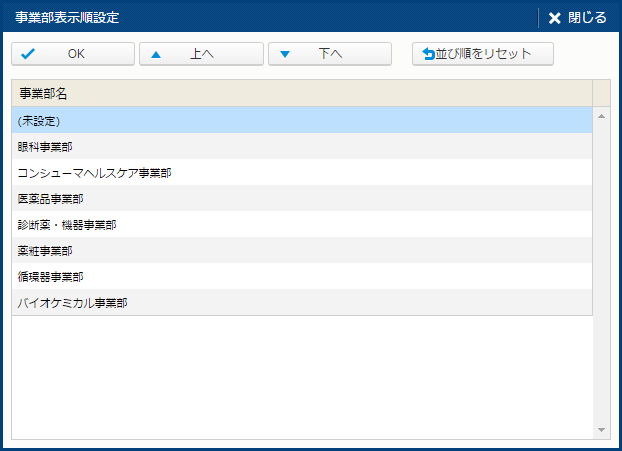This screenshot has width=622, height=451.
Task: Click the reset arrow icon
Action: pyautogui.click(x=429, y=54)
